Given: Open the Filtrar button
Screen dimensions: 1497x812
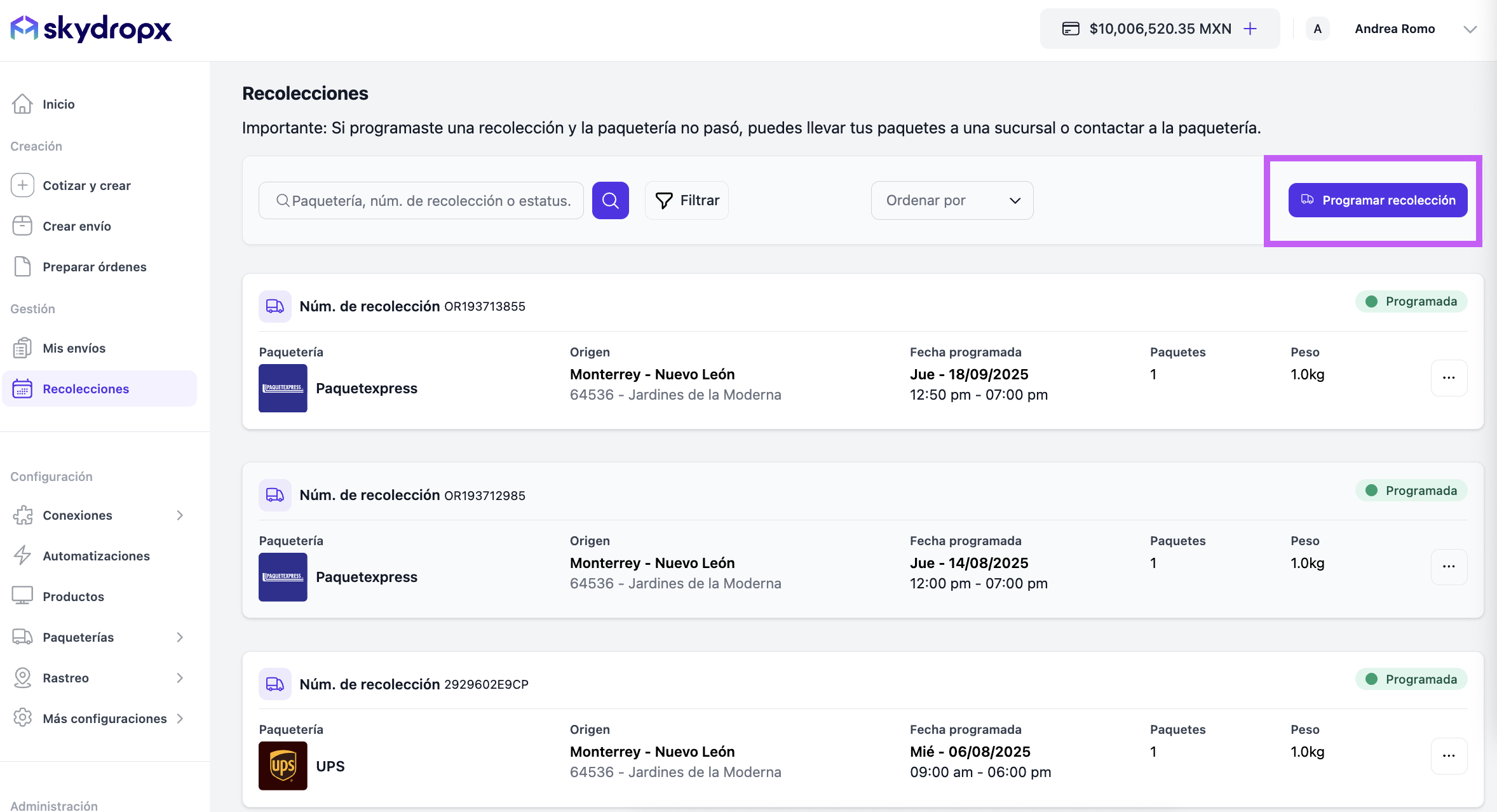Looking at the screenshot, I should click(686, 200).
